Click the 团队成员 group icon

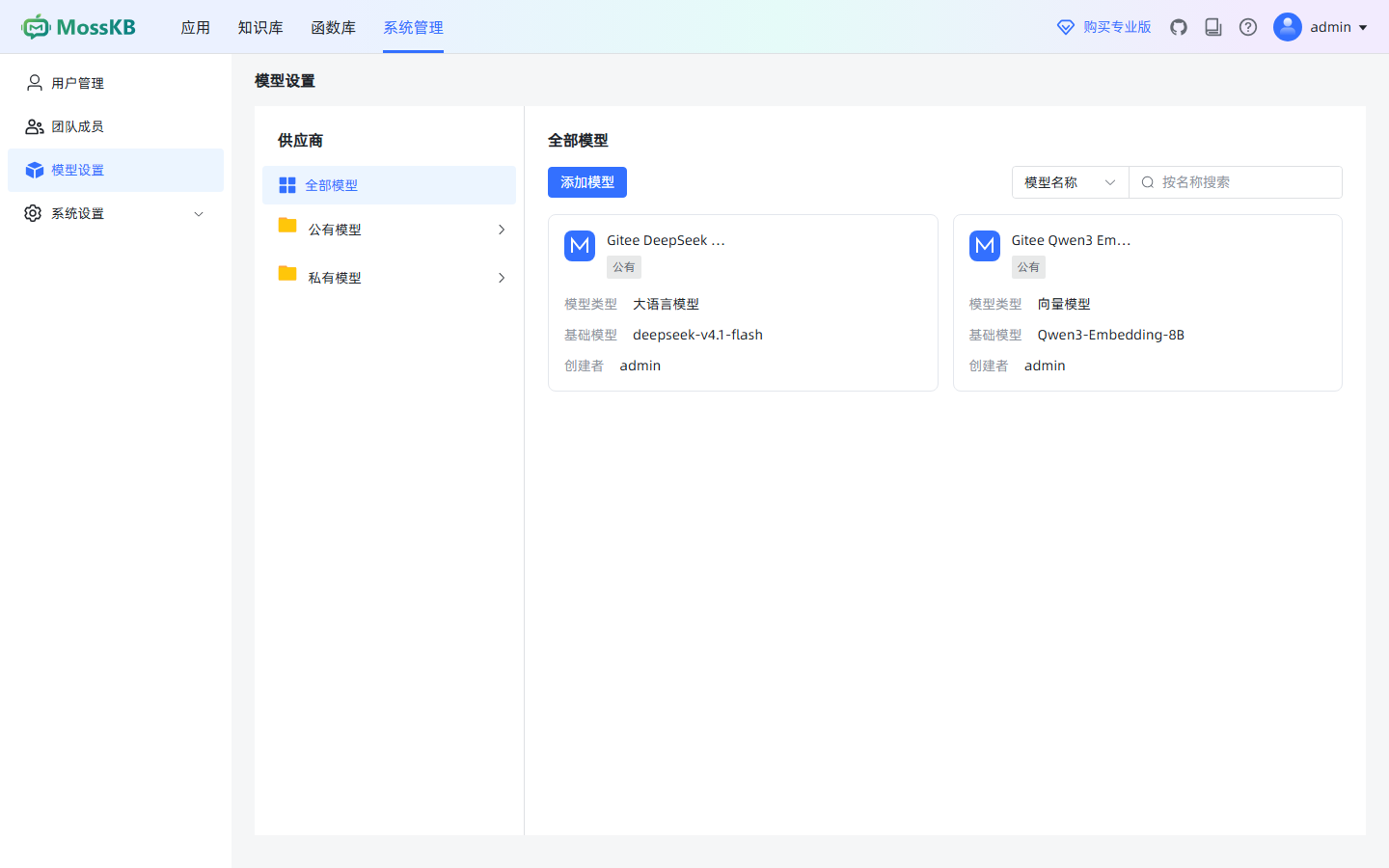(35, 126)
